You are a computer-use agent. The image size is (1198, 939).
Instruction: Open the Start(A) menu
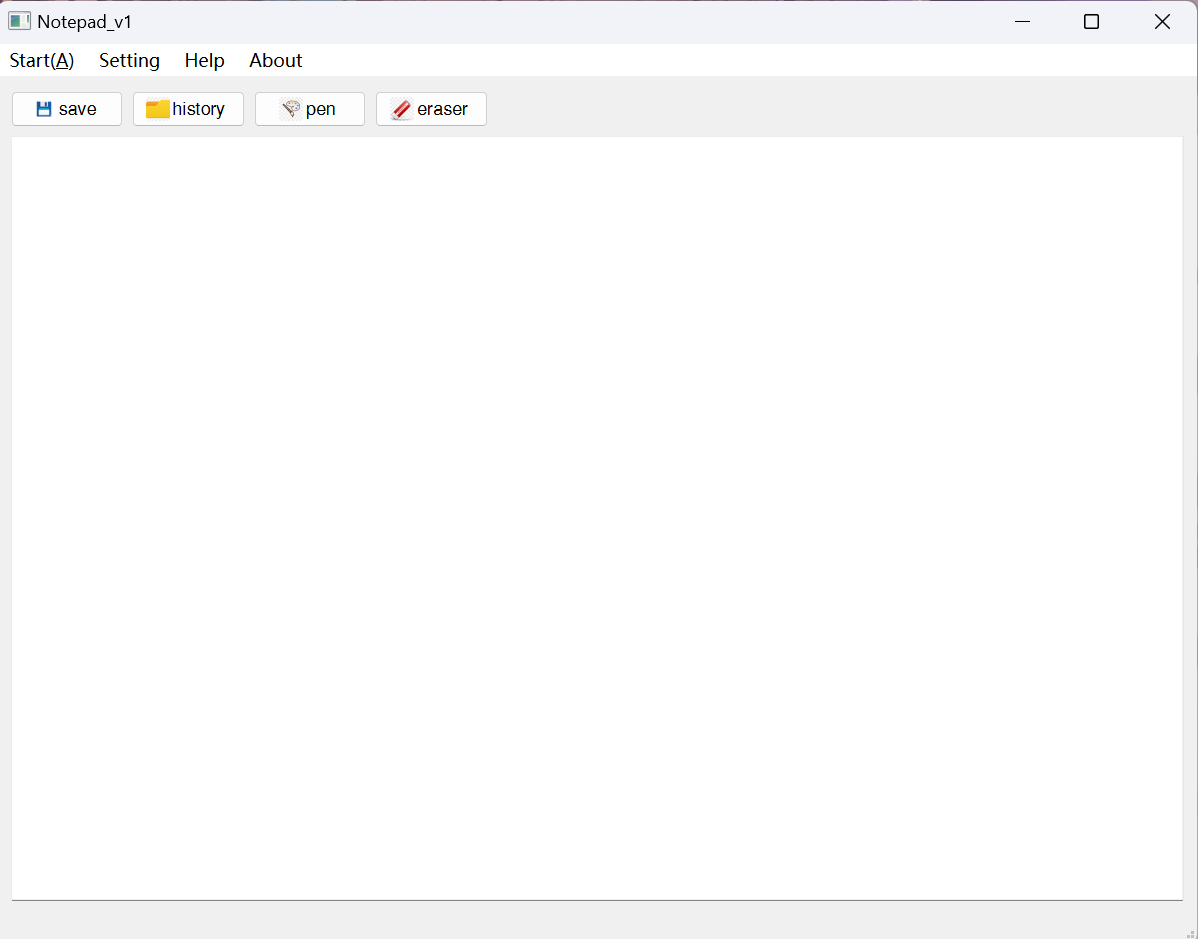coord(42,60)
